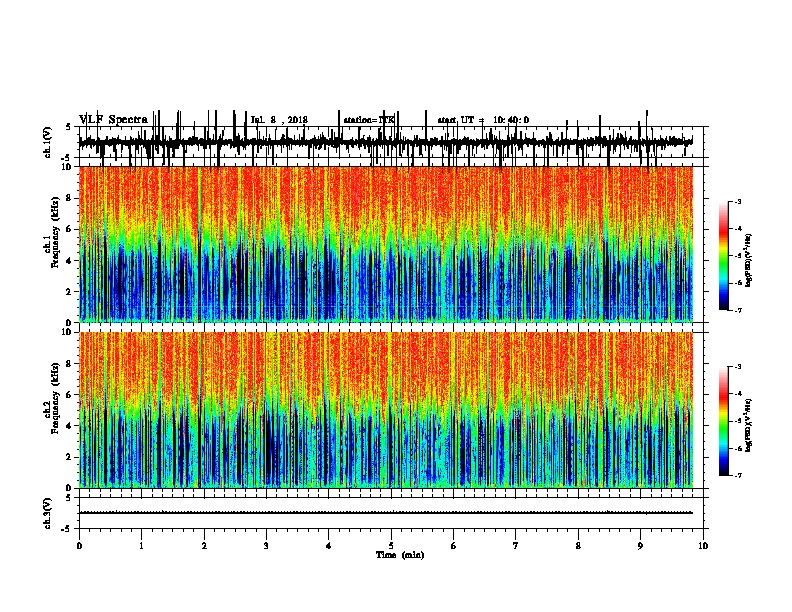Image resolution: width=792 pixels, height=612 pixels.
Task: Click the 'ch.3(V)' axis label
Action: coord(48,513)
